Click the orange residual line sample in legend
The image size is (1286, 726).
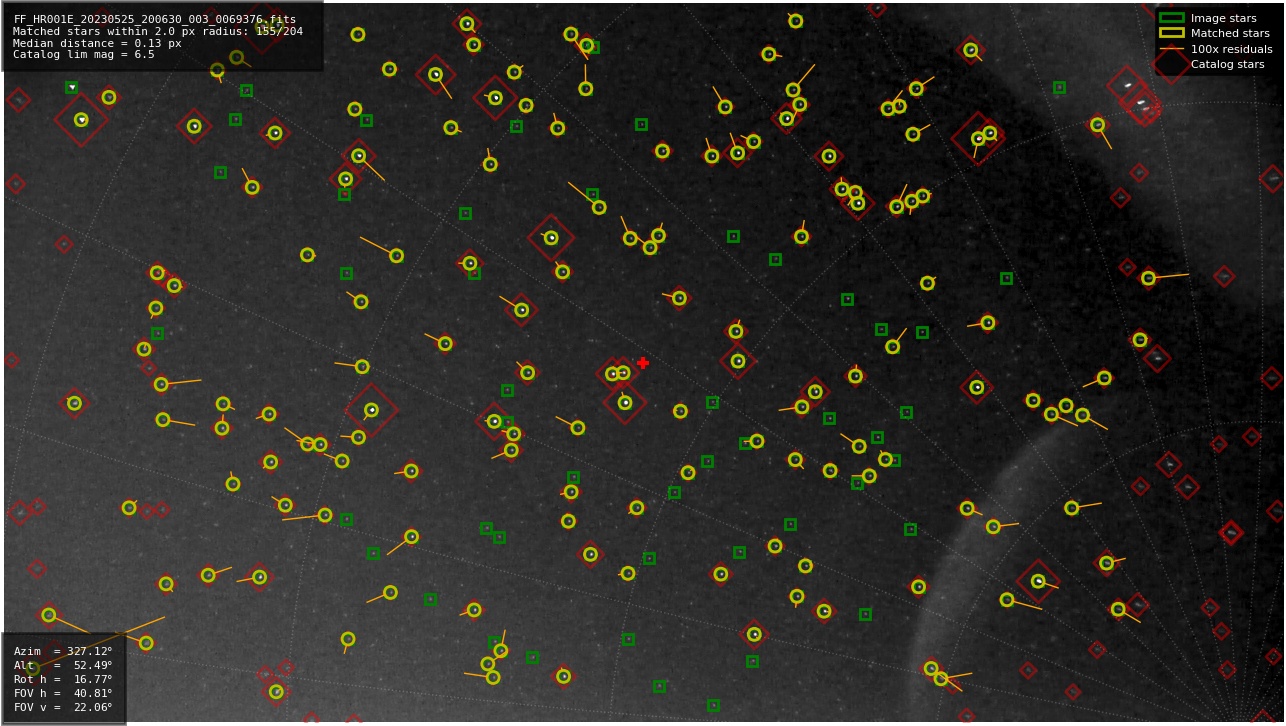click(1171, 49)
